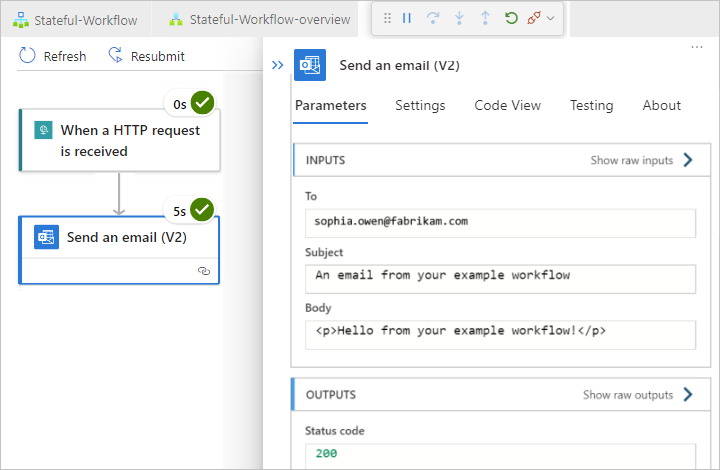Image resolution: width=720 pixels, height=470 pixels.
Task: Expand Show raw outputs chevron
Action: (x=687, y=395)
